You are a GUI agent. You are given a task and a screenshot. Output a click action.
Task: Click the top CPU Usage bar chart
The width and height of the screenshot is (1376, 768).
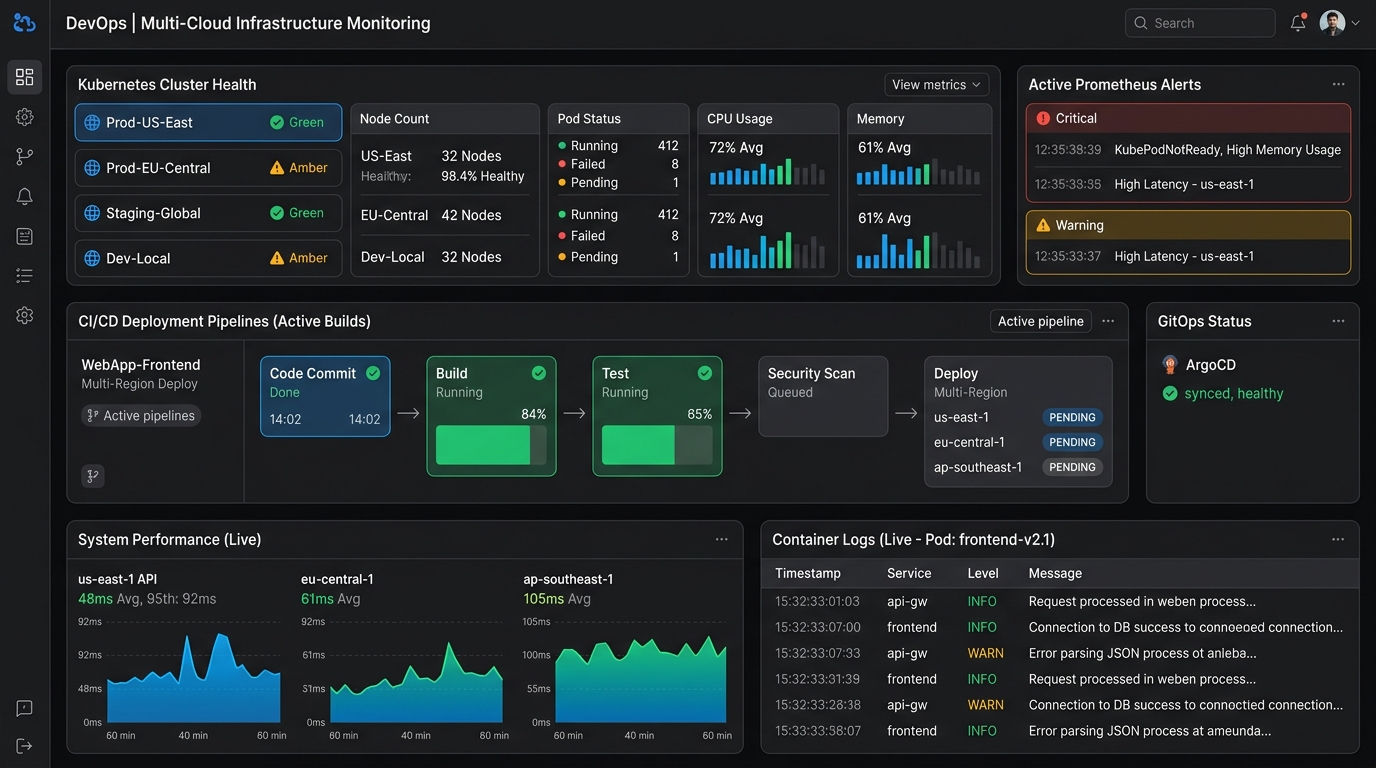768,171
